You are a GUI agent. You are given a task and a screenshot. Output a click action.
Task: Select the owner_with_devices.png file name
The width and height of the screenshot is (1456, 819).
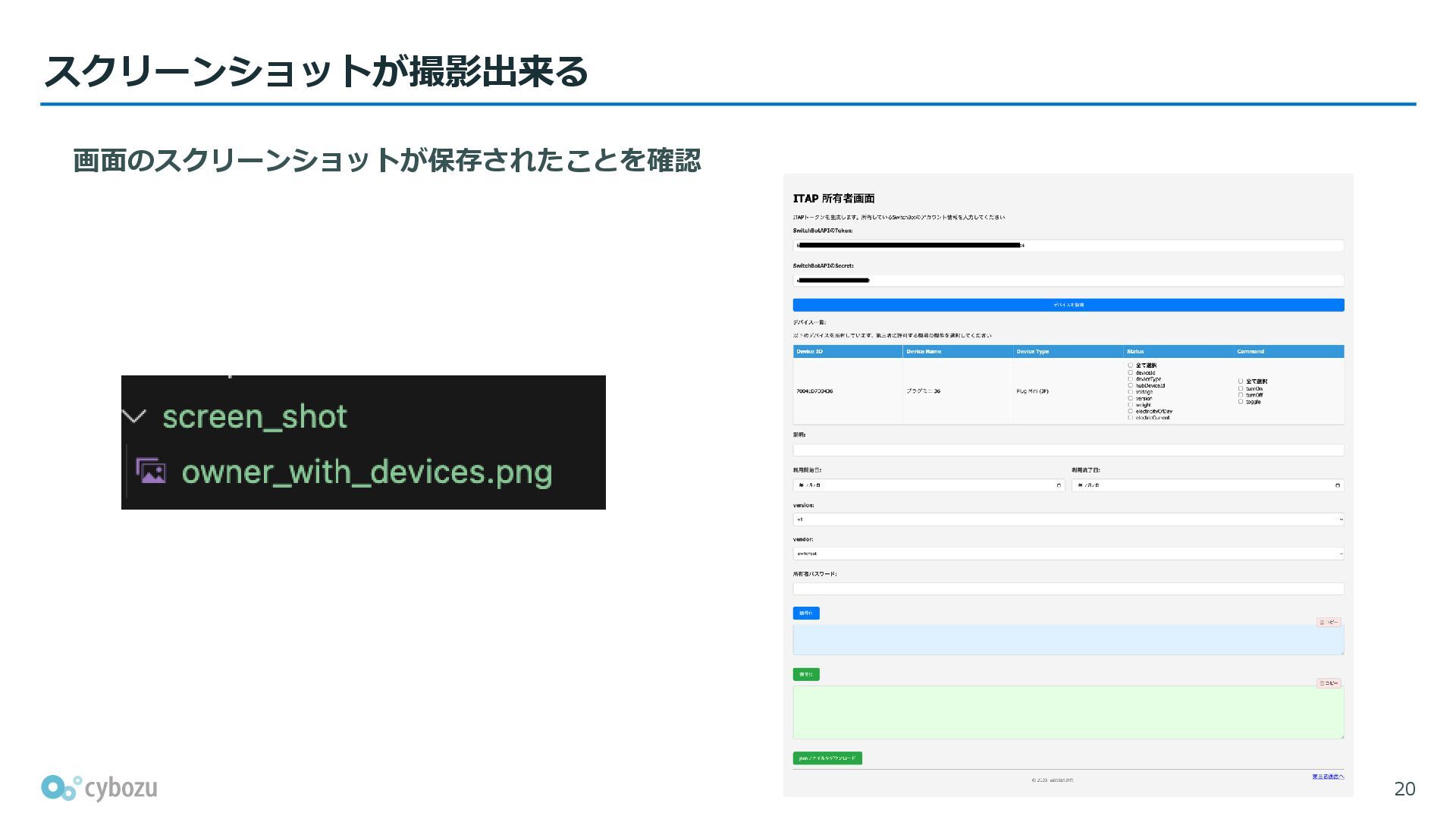(367, 472)
